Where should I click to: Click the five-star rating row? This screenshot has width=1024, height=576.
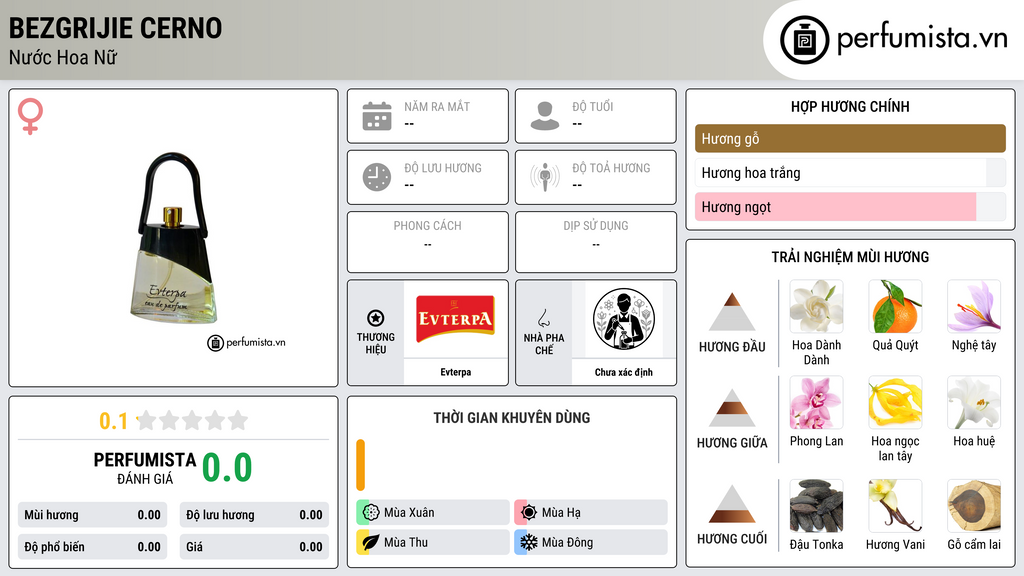click(x=193, y=420)
